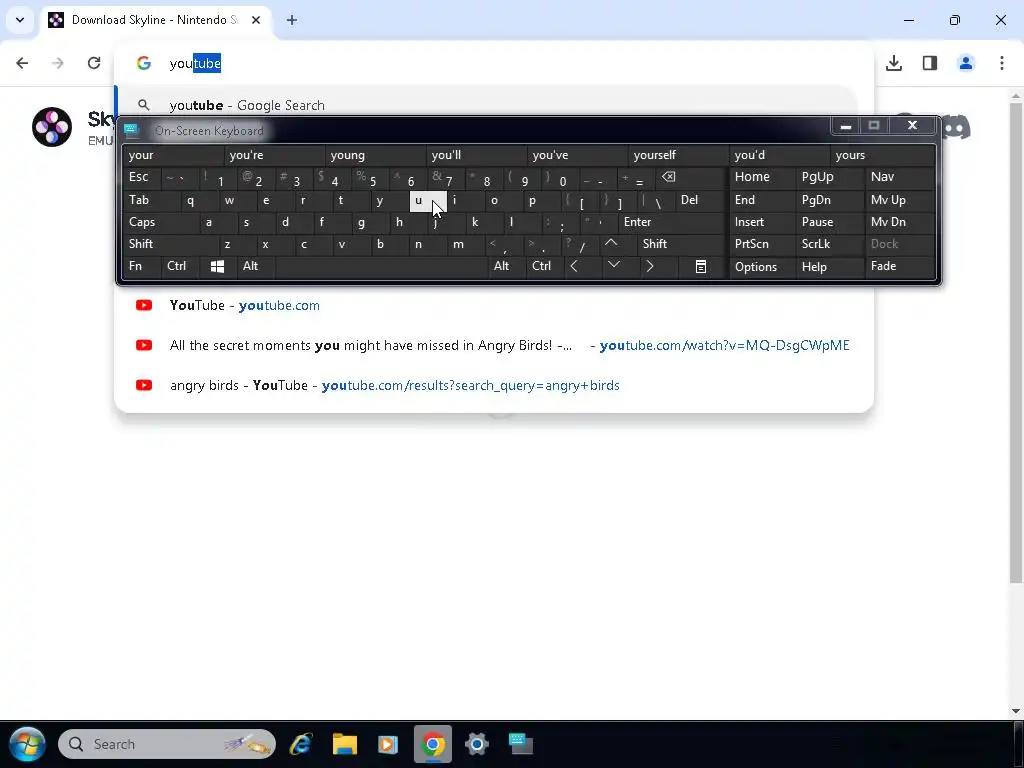Open On-Screen Keyboard taskbar icon
Screen dimensions: 1024x768
pyautogui.click(x=520, y=744)
